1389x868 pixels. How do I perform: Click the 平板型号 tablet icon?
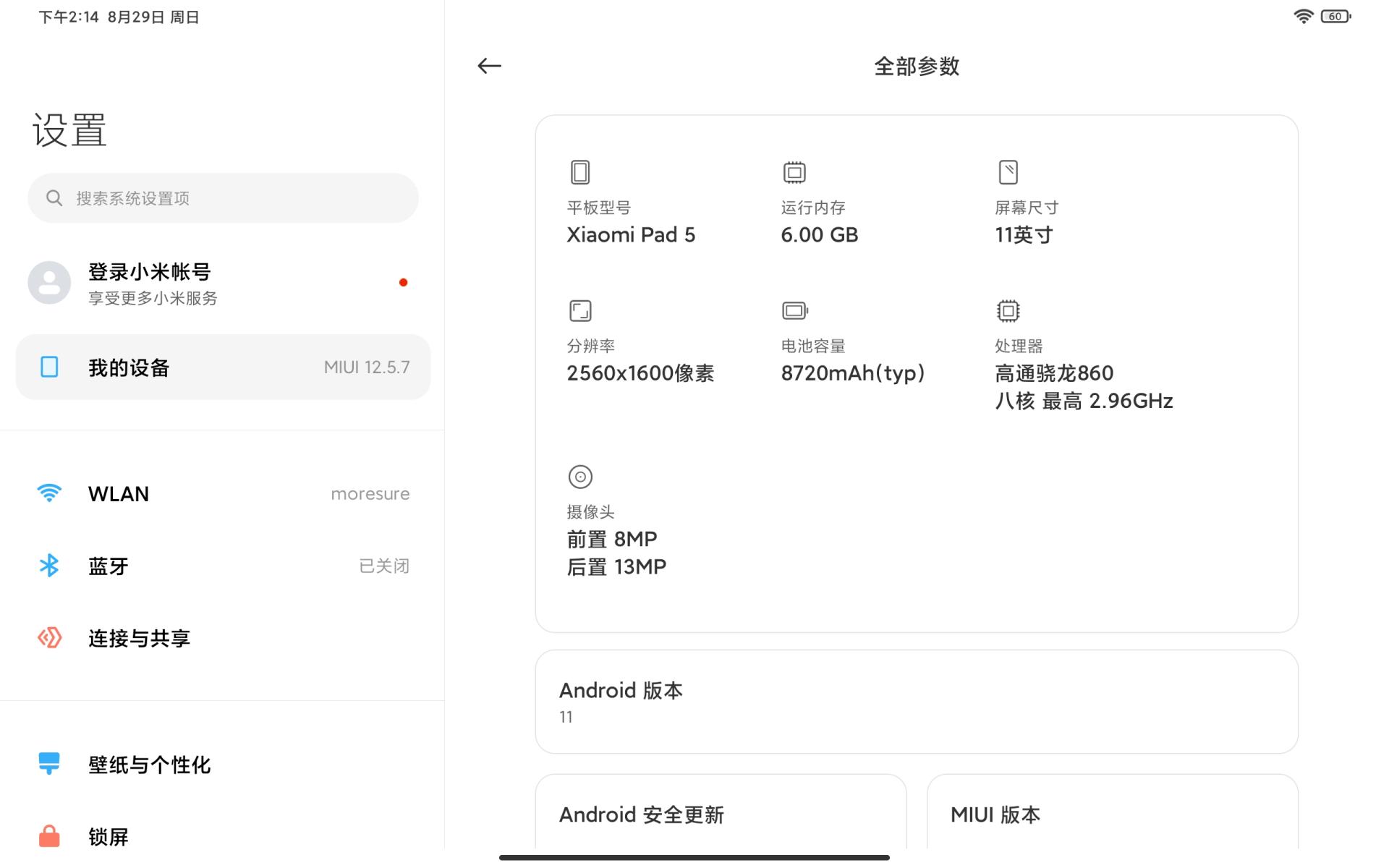(x=579, y=172)
